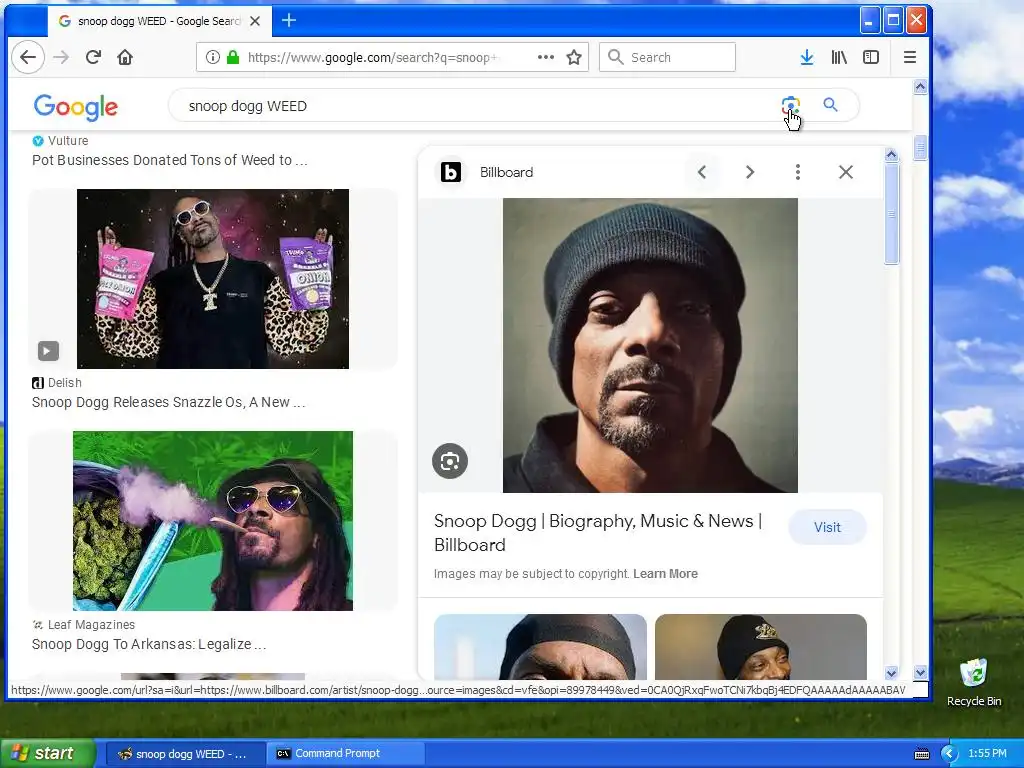Click the preview panel scrollbar thumb
The height and width of the screenshot is (768, 1024).
pos(891,214)
